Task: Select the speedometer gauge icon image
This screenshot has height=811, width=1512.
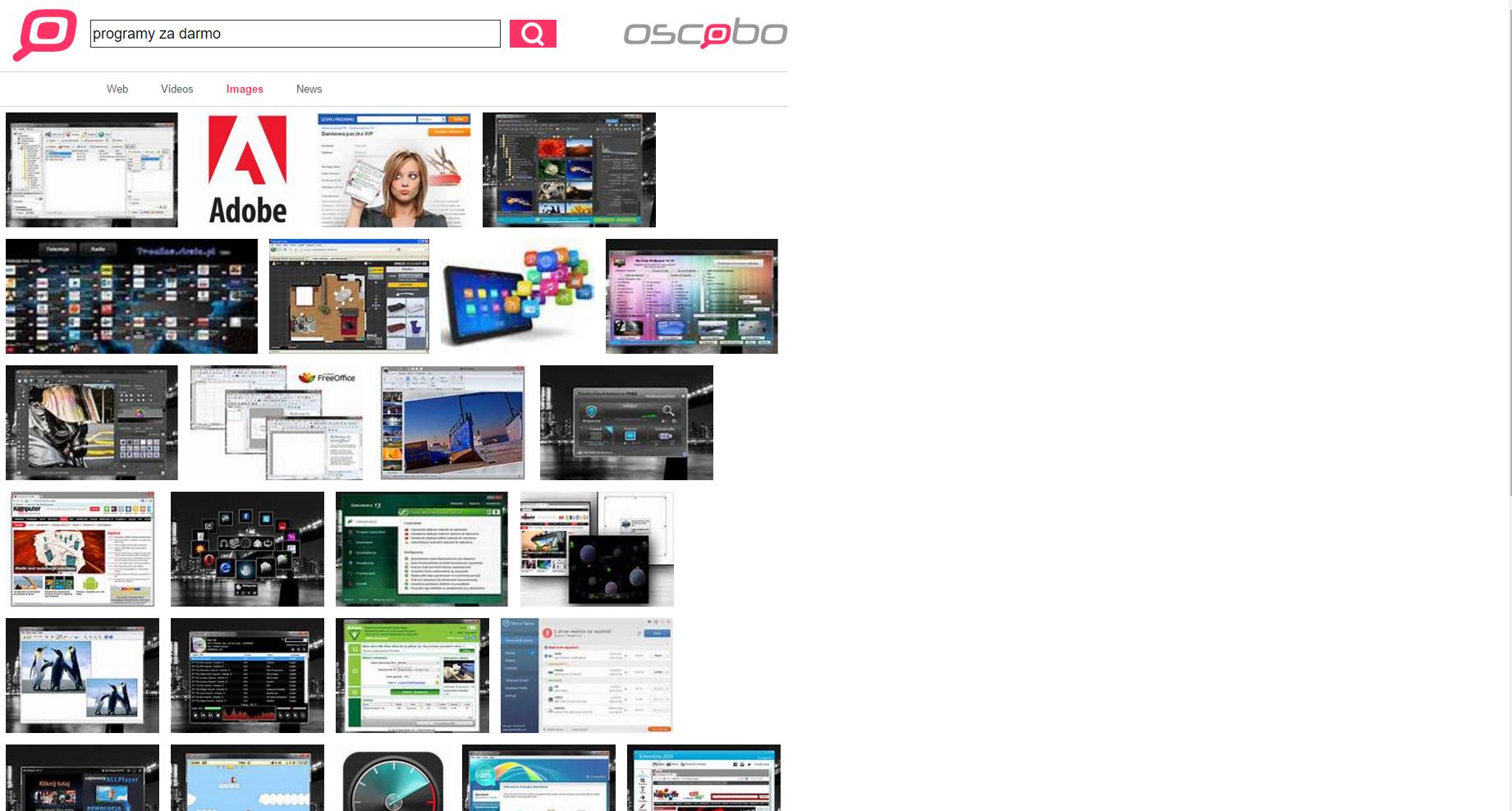Action: click(x=393, y=777)
